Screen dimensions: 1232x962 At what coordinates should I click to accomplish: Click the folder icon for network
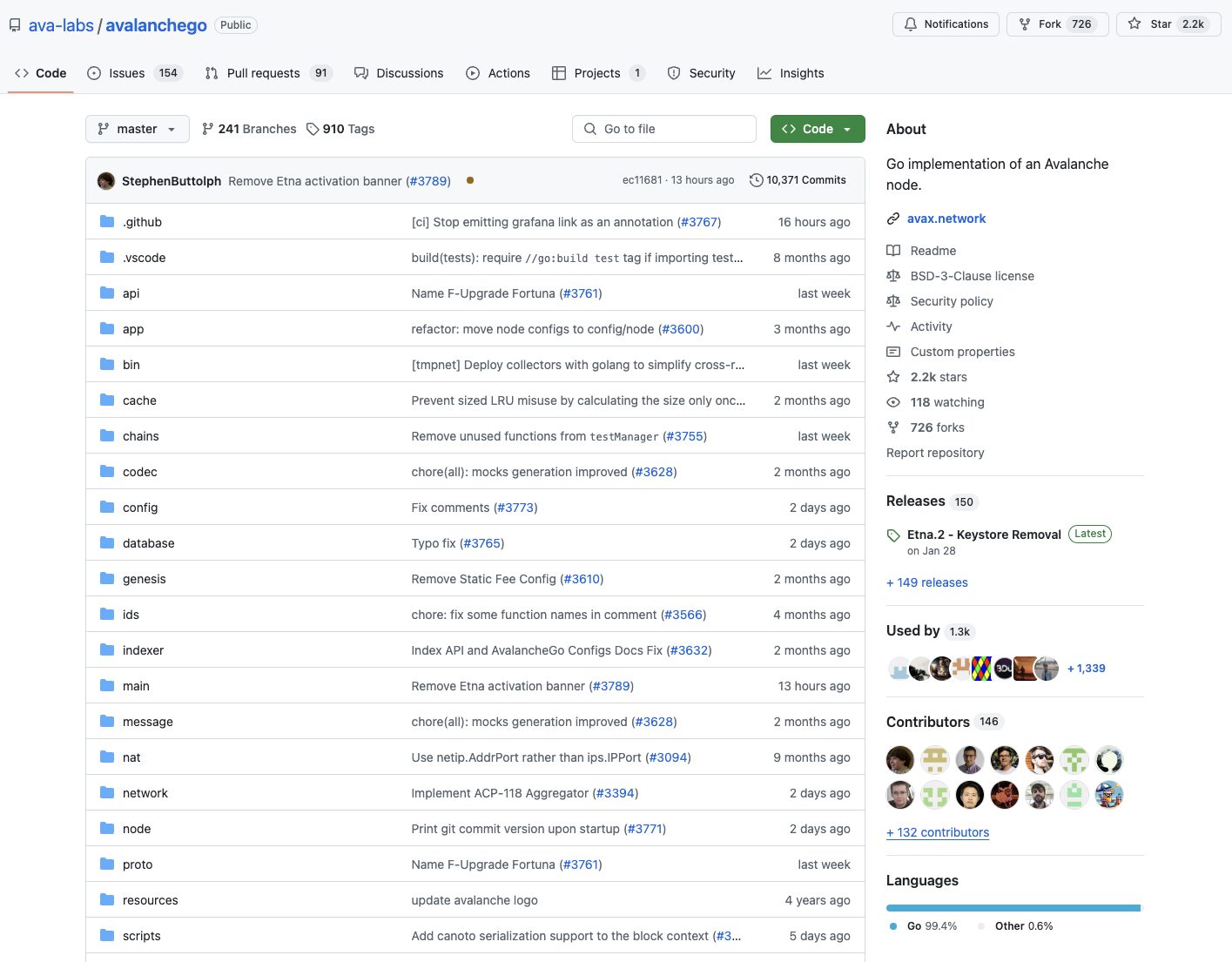pos(107,792)
